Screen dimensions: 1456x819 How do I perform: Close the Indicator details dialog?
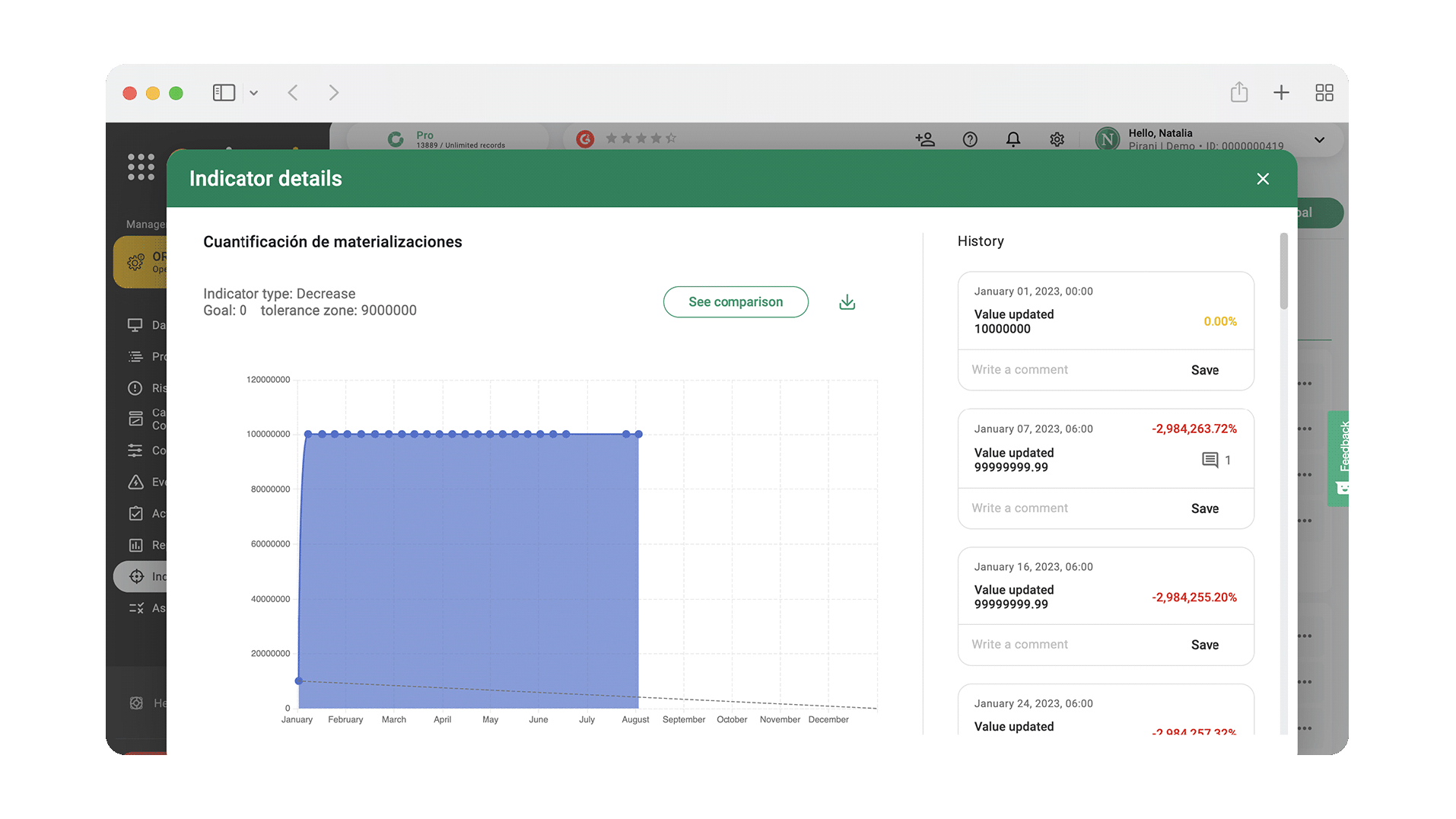[1263, 179]
